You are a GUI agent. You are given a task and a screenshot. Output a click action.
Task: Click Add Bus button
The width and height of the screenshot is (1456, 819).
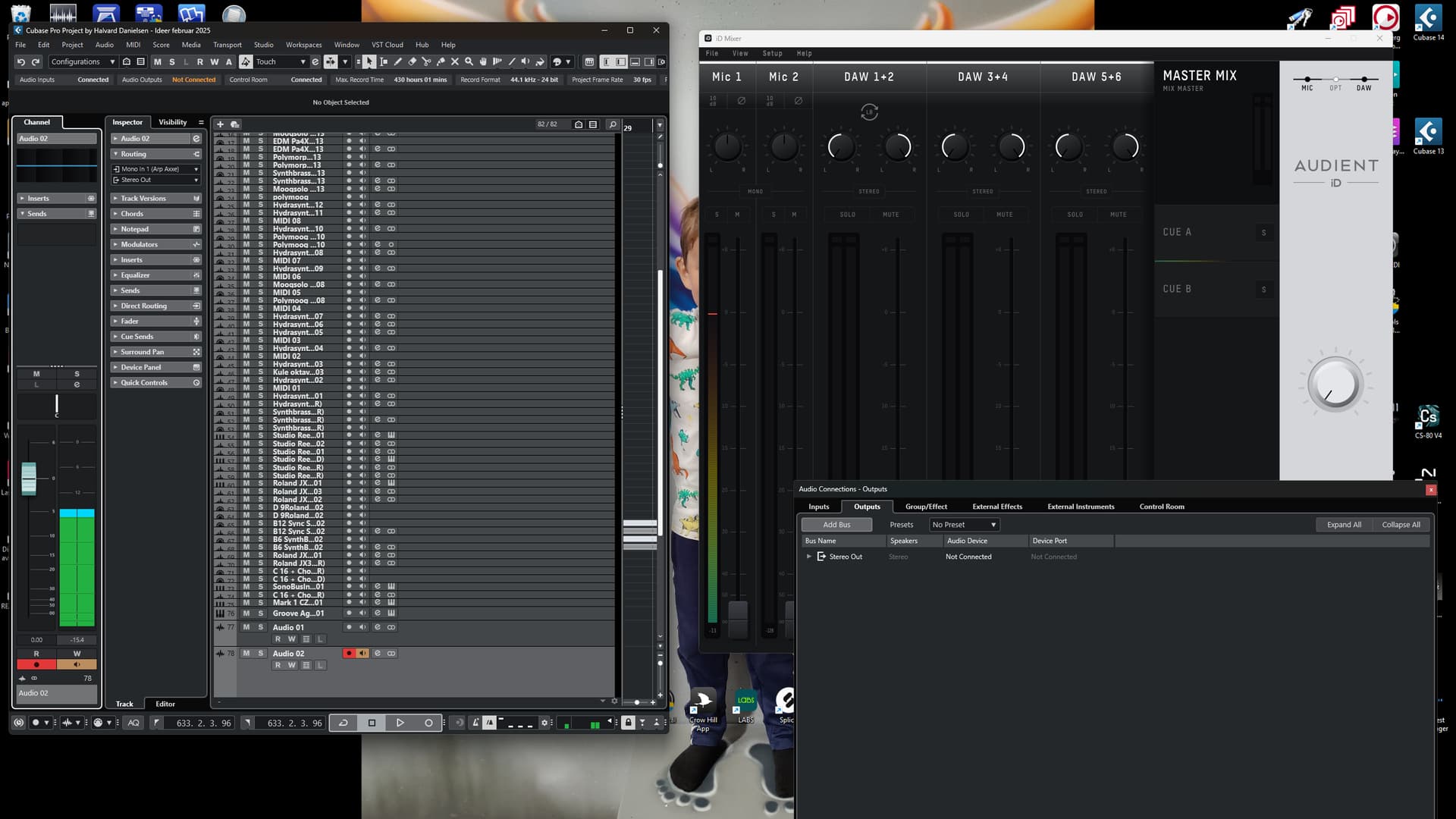pyautogui.click(x=836, y=525)
